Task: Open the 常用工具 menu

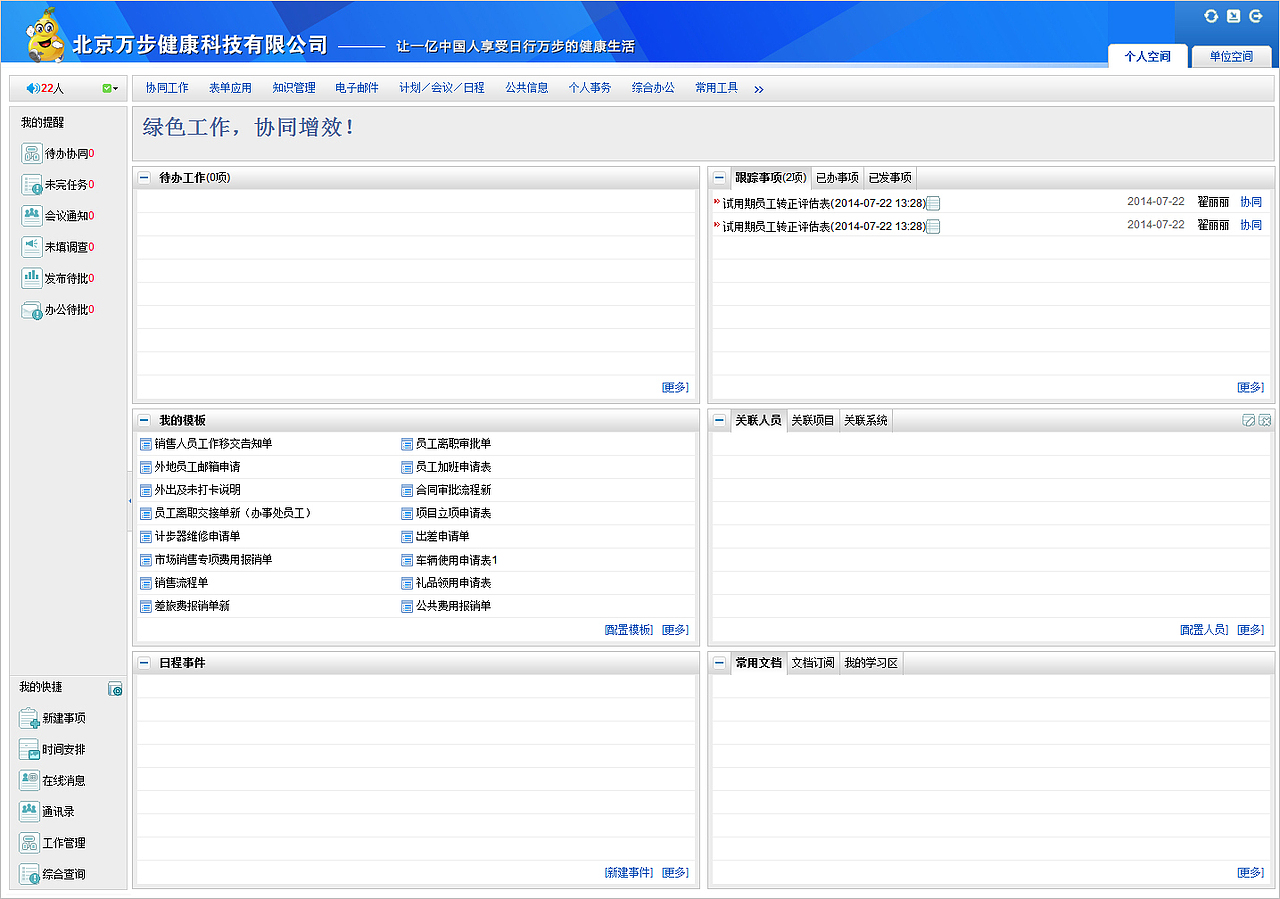Action: coord(717,88)
